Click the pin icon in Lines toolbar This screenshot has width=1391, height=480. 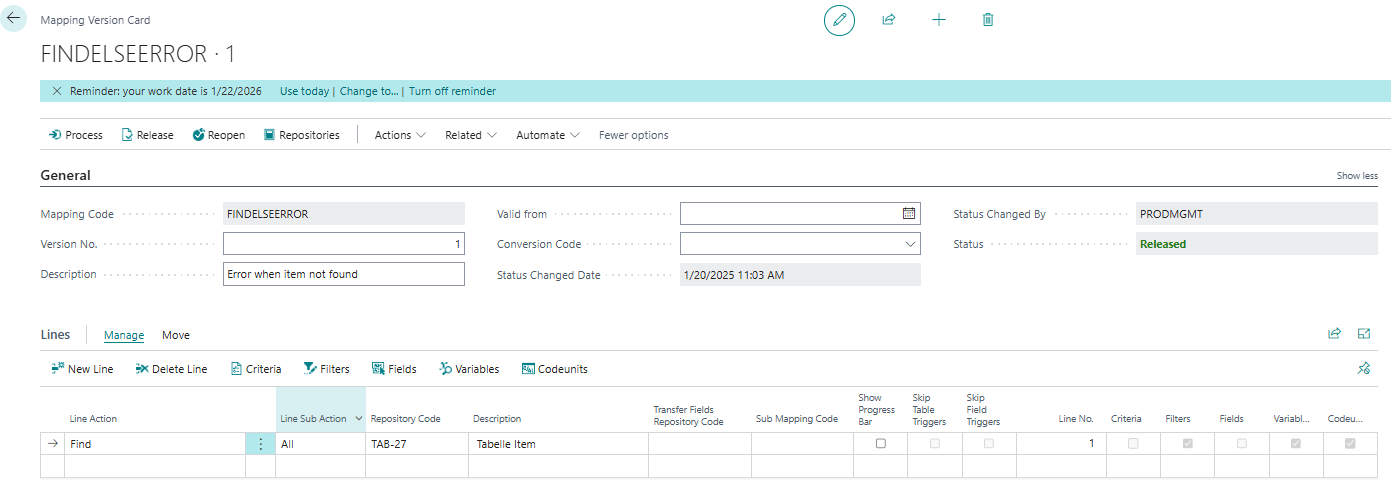[1363, 369]
